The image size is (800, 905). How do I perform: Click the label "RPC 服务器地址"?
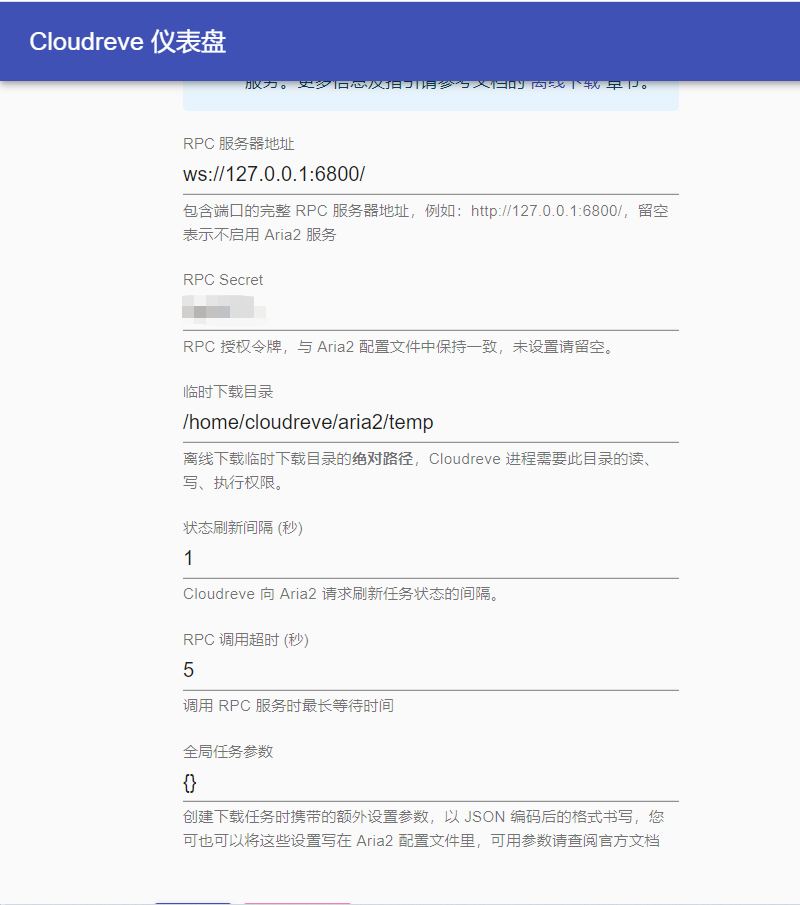click(x=238, y=144)
